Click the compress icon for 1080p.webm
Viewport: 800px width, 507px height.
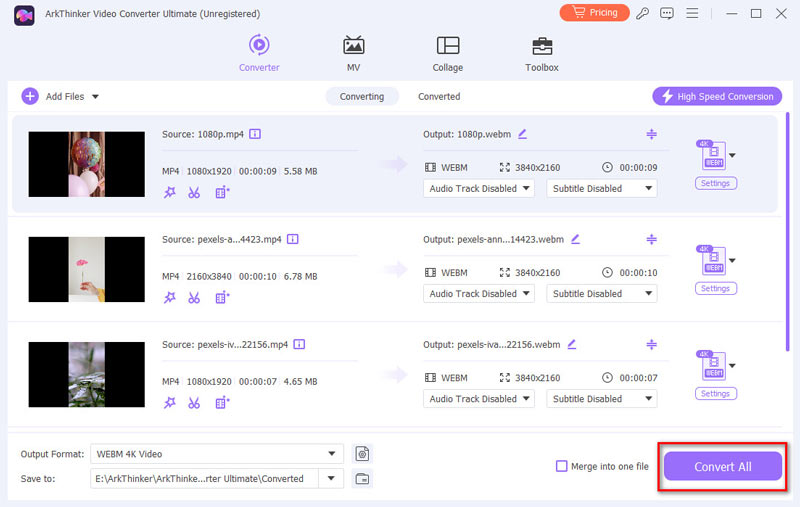[652, 134]
